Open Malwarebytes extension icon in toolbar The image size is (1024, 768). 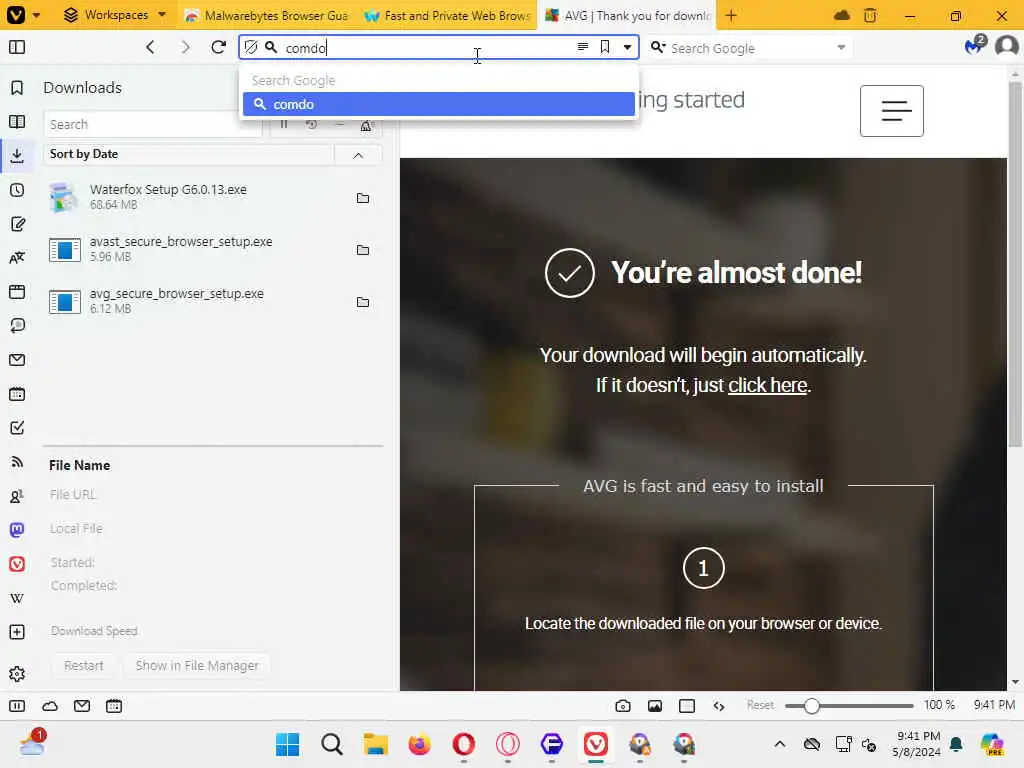[975, 46]
